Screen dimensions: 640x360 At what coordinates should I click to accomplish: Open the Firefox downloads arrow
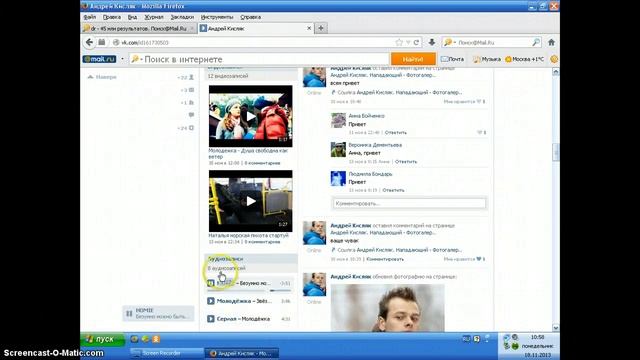coord(432,42)
